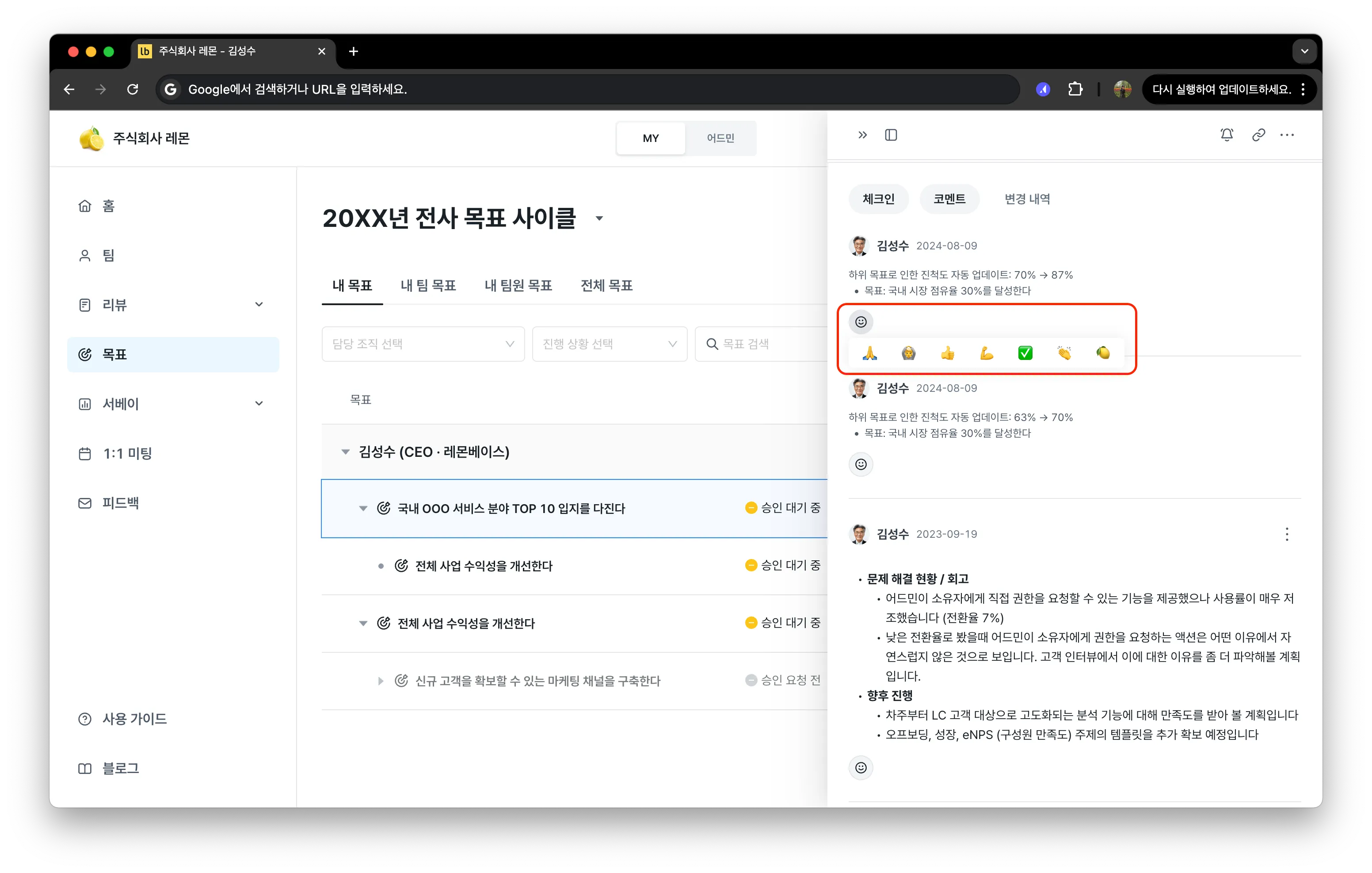Expand the 리뷰 sidebar submenu
The width and height of the screenshot is (1372, 873).
(259, 305)
